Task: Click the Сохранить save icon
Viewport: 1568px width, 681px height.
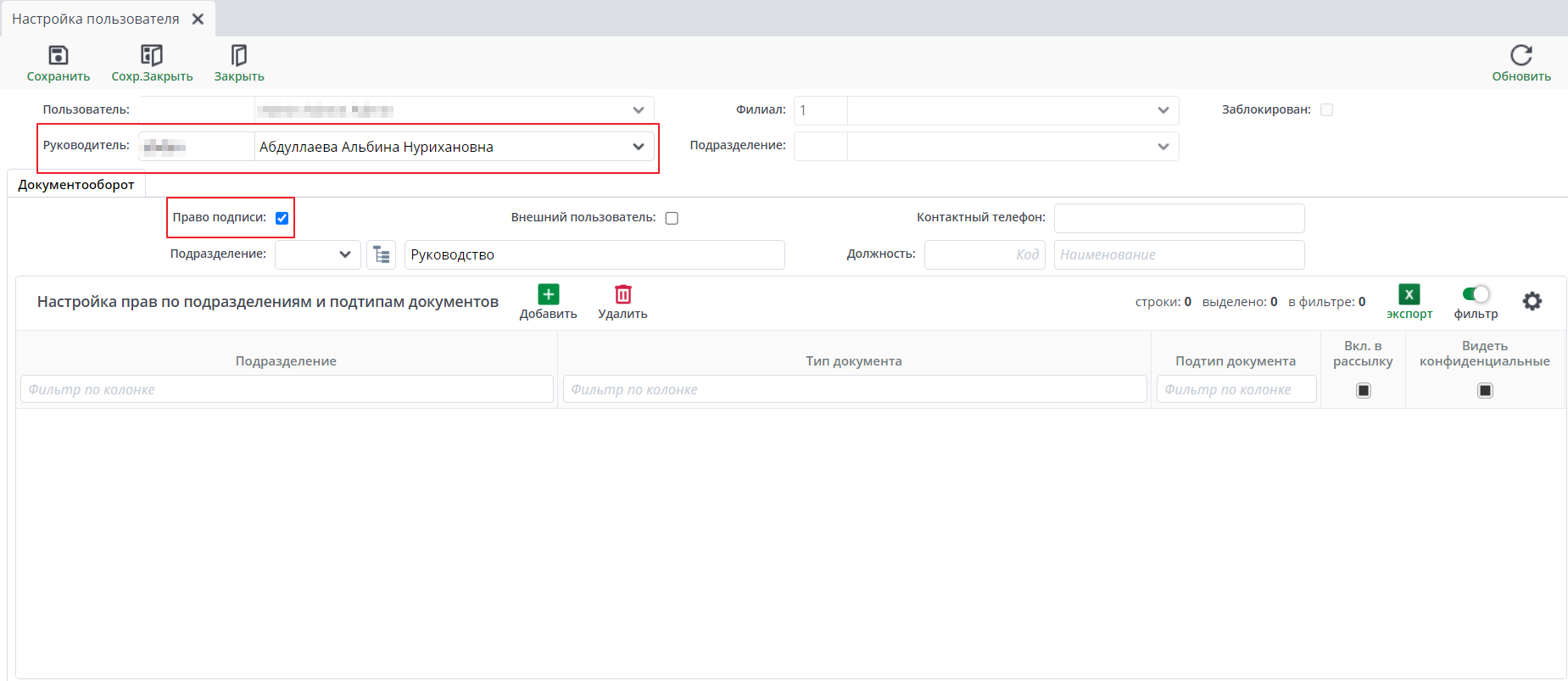Action: 58,56
